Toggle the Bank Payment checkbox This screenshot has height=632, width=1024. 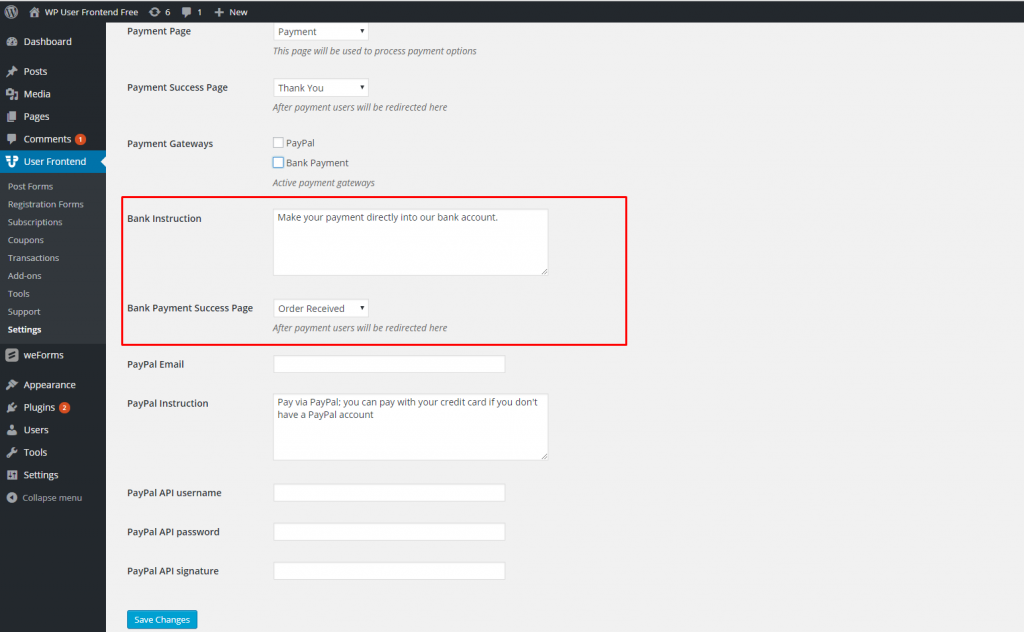(x=278, y=162)
